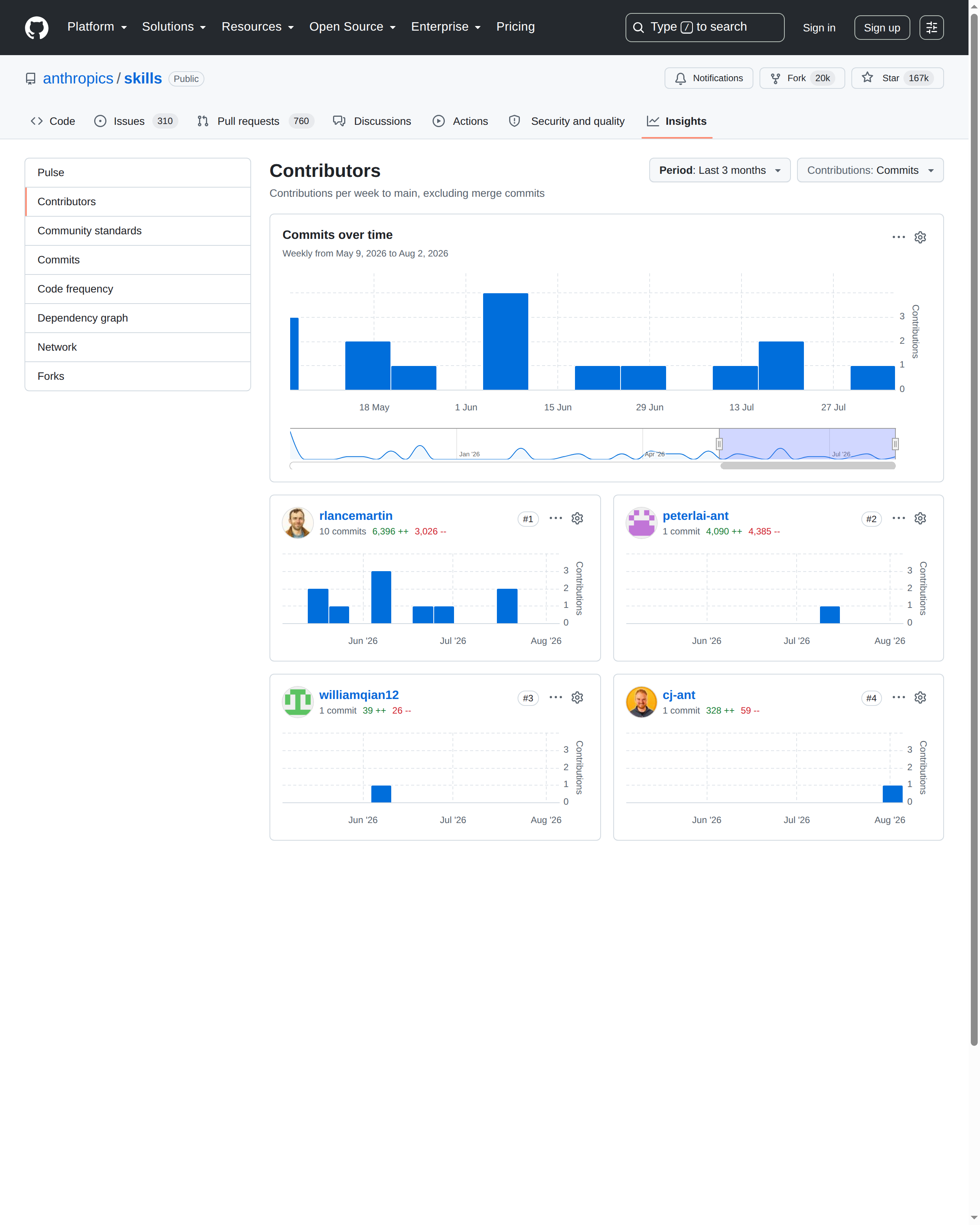Viewport: 980px width, 1225px height.
Task: Open gear settings on cj-ant card
Action: (x=920, y=697)
